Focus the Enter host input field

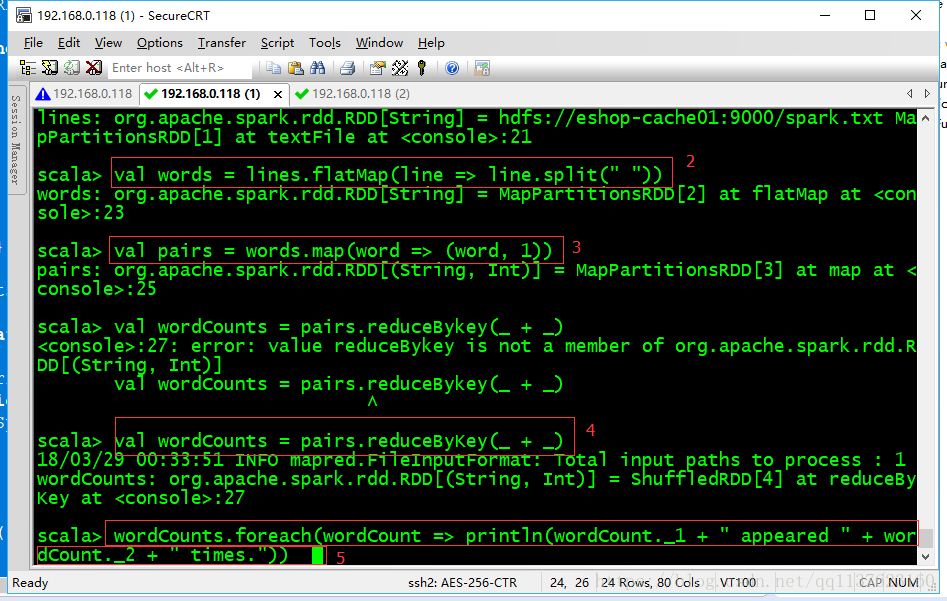[179, 68]
